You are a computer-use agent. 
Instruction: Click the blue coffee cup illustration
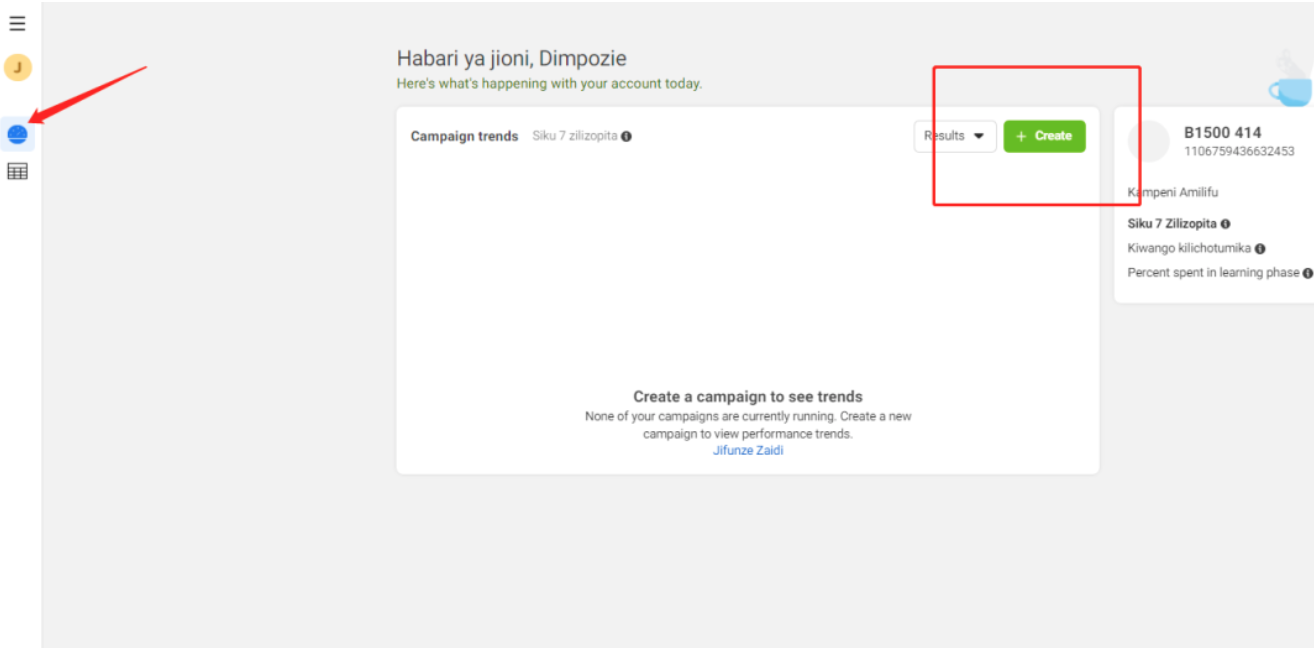point(1289,84)
